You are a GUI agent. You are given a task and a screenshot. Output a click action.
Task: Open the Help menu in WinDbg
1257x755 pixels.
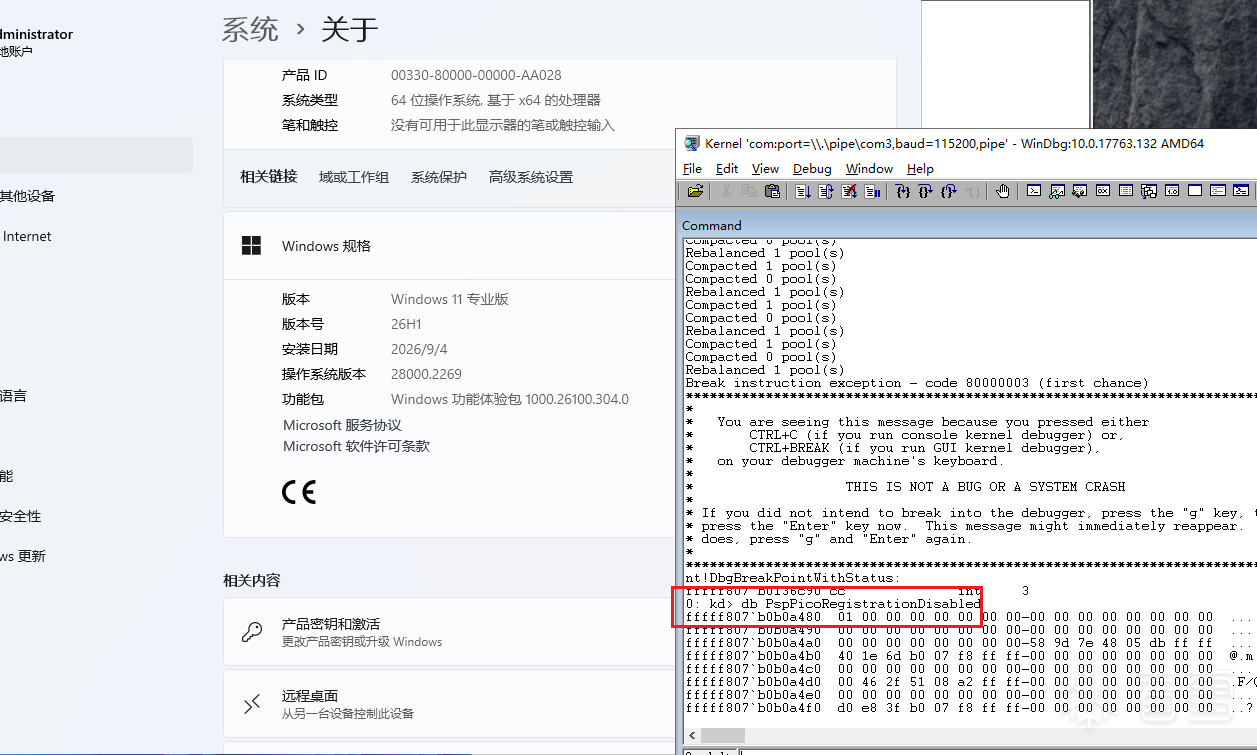pos(920,168)
